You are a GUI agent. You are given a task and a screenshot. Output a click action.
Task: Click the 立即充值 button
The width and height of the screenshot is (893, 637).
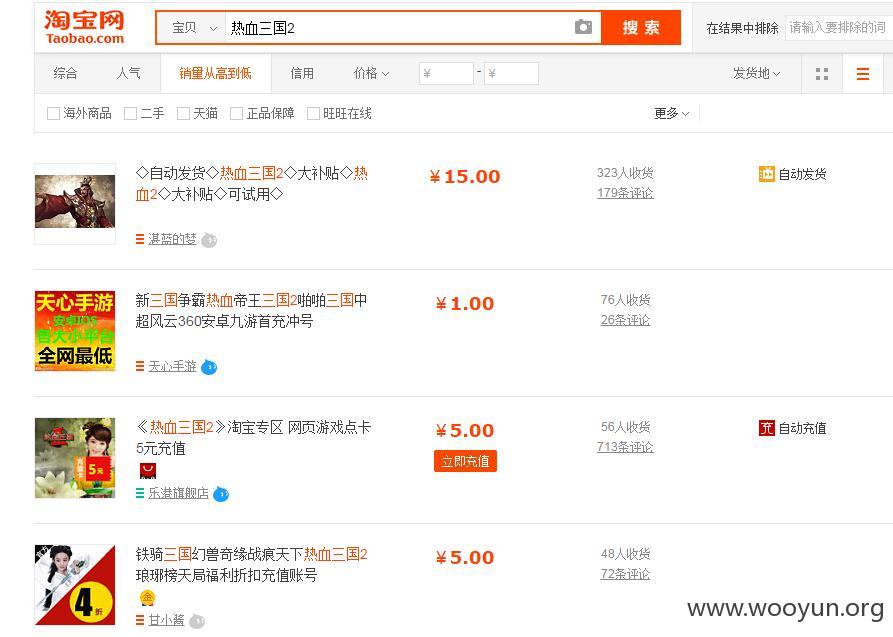click(x=465, y=461)
